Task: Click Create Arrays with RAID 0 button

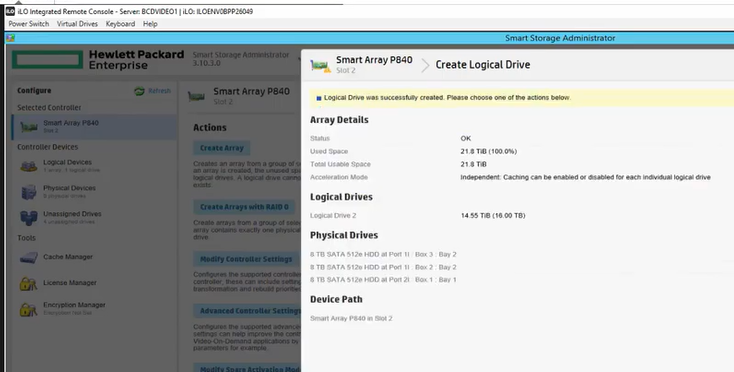Action: [244, 207]
